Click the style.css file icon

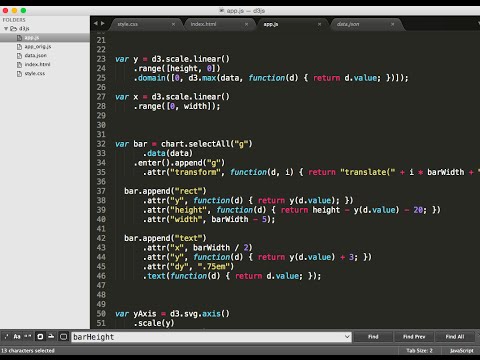(19, 74)
